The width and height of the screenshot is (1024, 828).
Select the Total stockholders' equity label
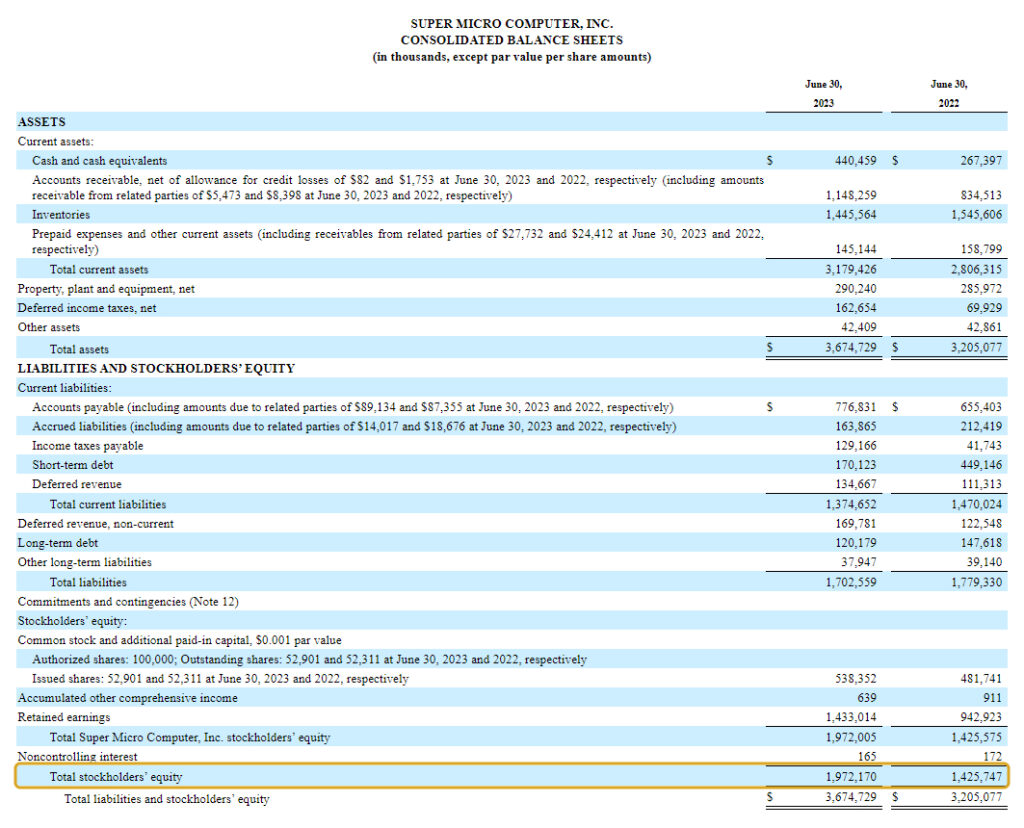coord(116,777)
